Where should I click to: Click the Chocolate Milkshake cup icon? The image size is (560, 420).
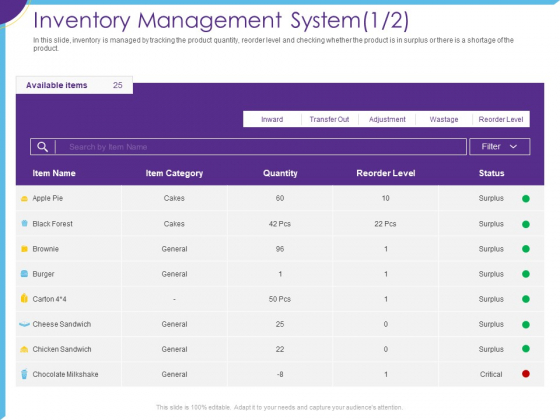[x=24, y=374]
